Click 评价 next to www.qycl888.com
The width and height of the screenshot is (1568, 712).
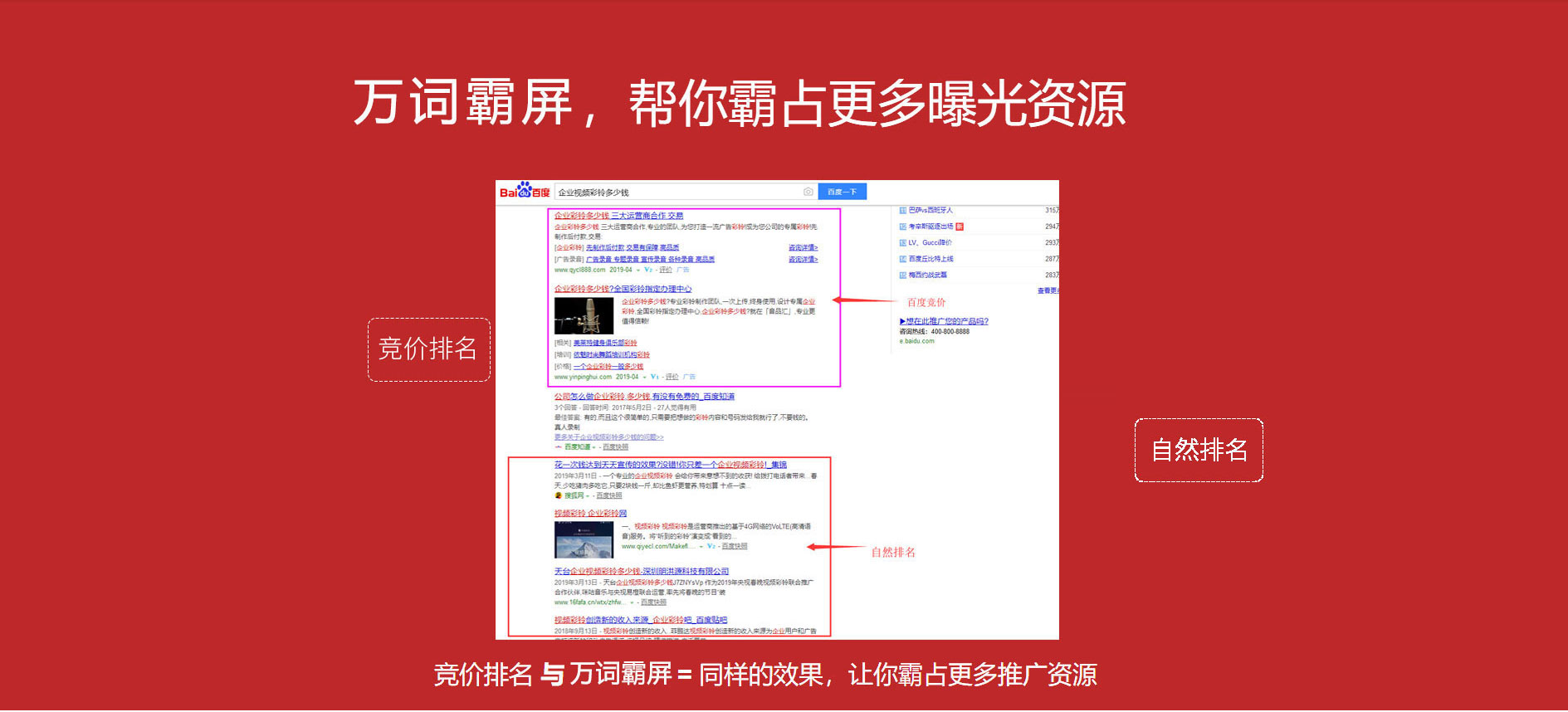[x=666, y=270]
